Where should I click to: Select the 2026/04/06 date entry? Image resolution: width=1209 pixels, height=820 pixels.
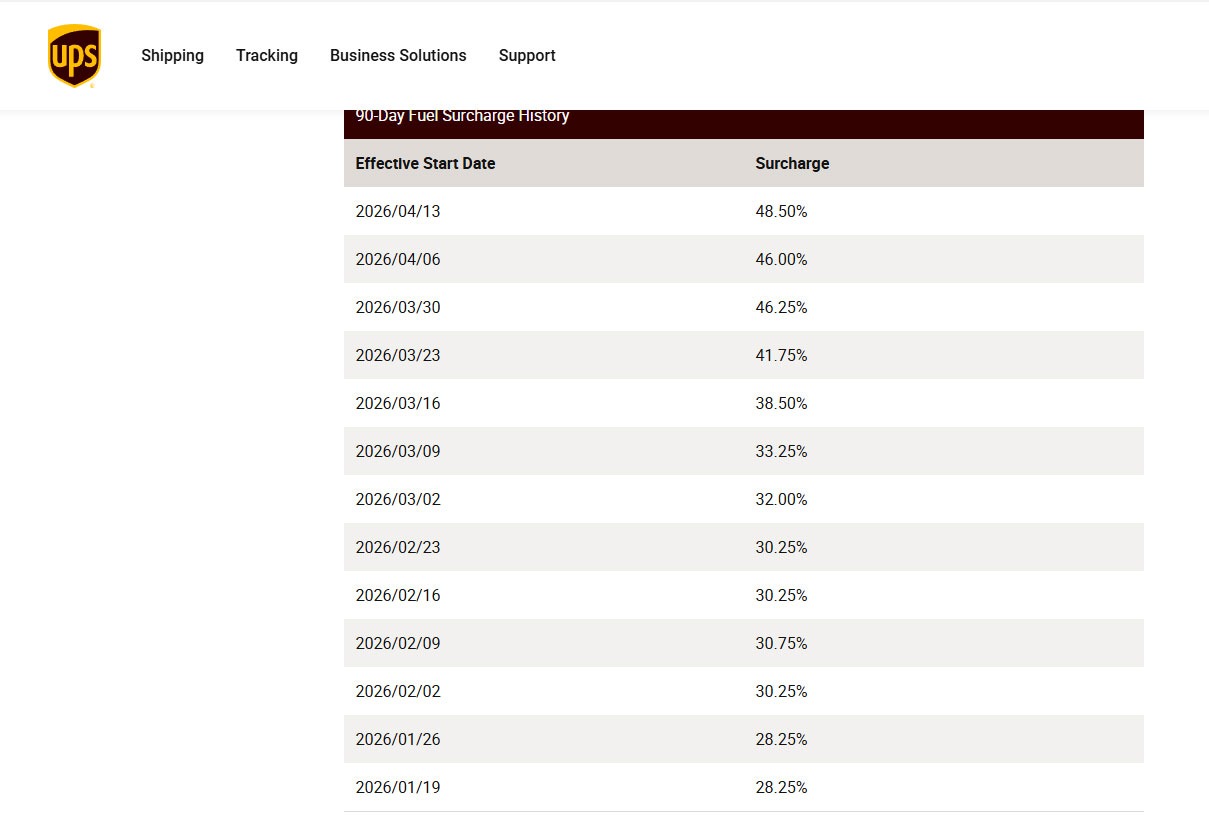click(x=398, y=259)
